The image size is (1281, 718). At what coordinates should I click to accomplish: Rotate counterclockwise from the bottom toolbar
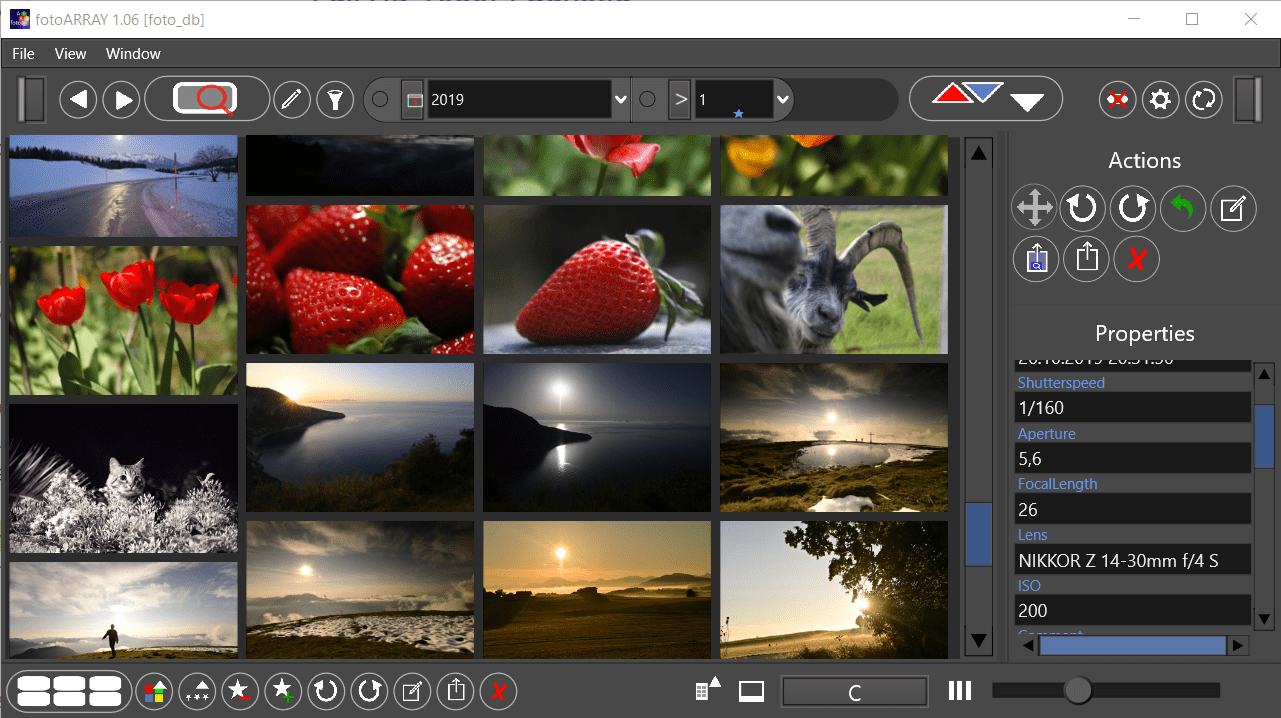[x=327, y=691]
